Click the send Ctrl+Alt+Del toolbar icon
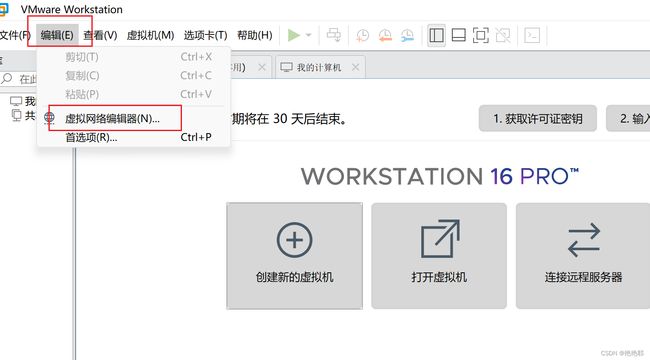Viewport: 650px width, 360px height. (334, 35)
